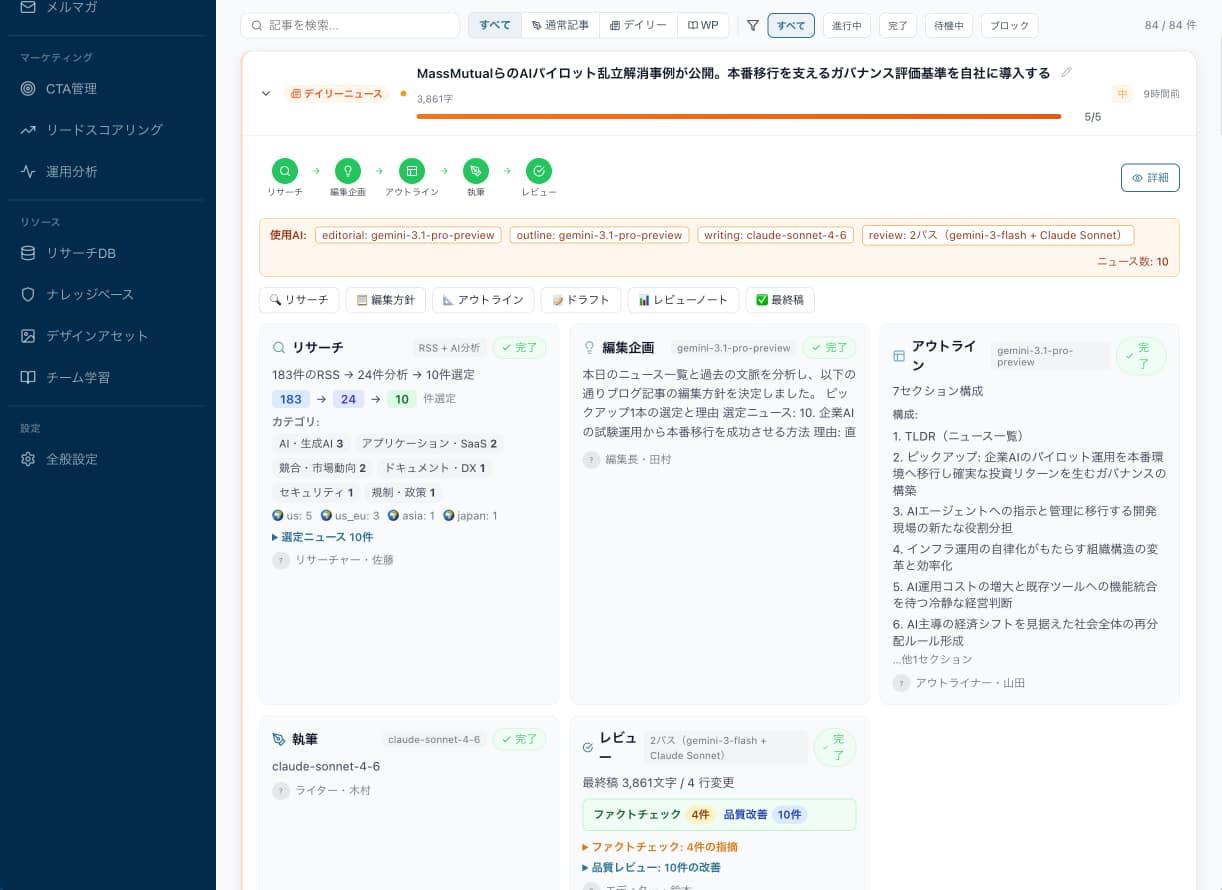Click the 編集企画 lightbulb pipeline icon
This screenshot has height=890, width=1222.
(x=347, y=170)
